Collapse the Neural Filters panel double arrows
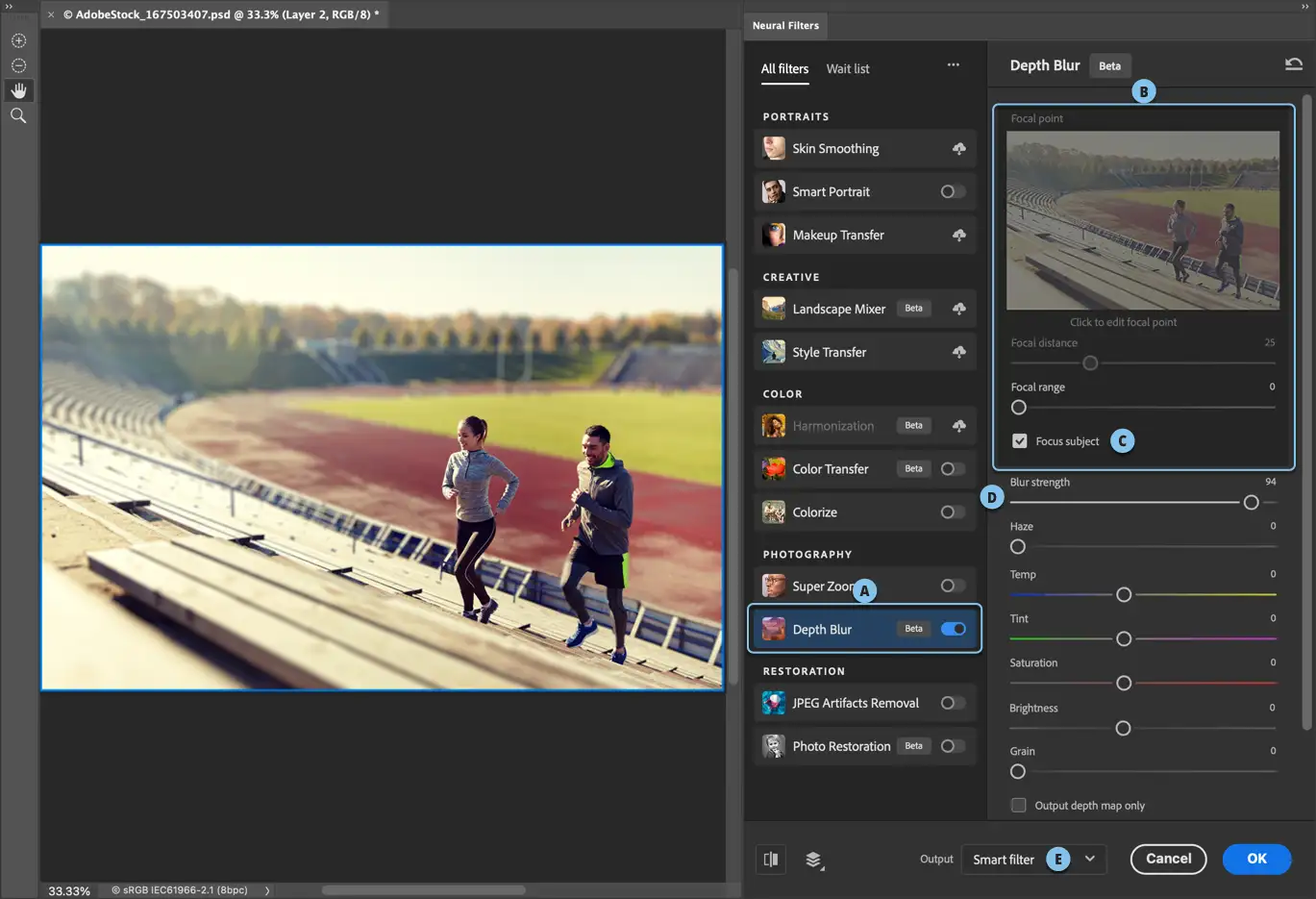 pyautogui.click(x=1305, y=7)
